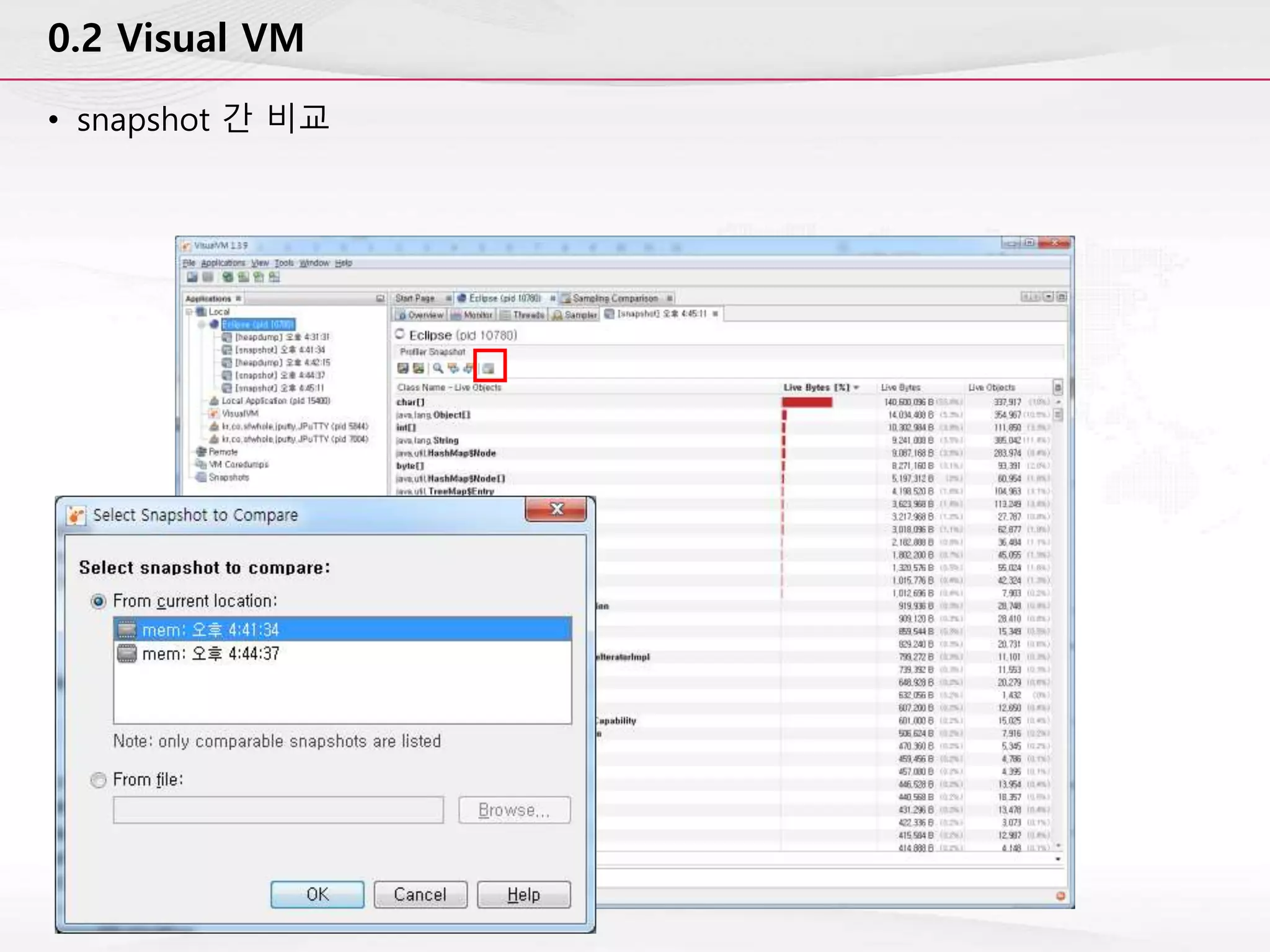Click the From file path input field

click(x=278, y=810)
